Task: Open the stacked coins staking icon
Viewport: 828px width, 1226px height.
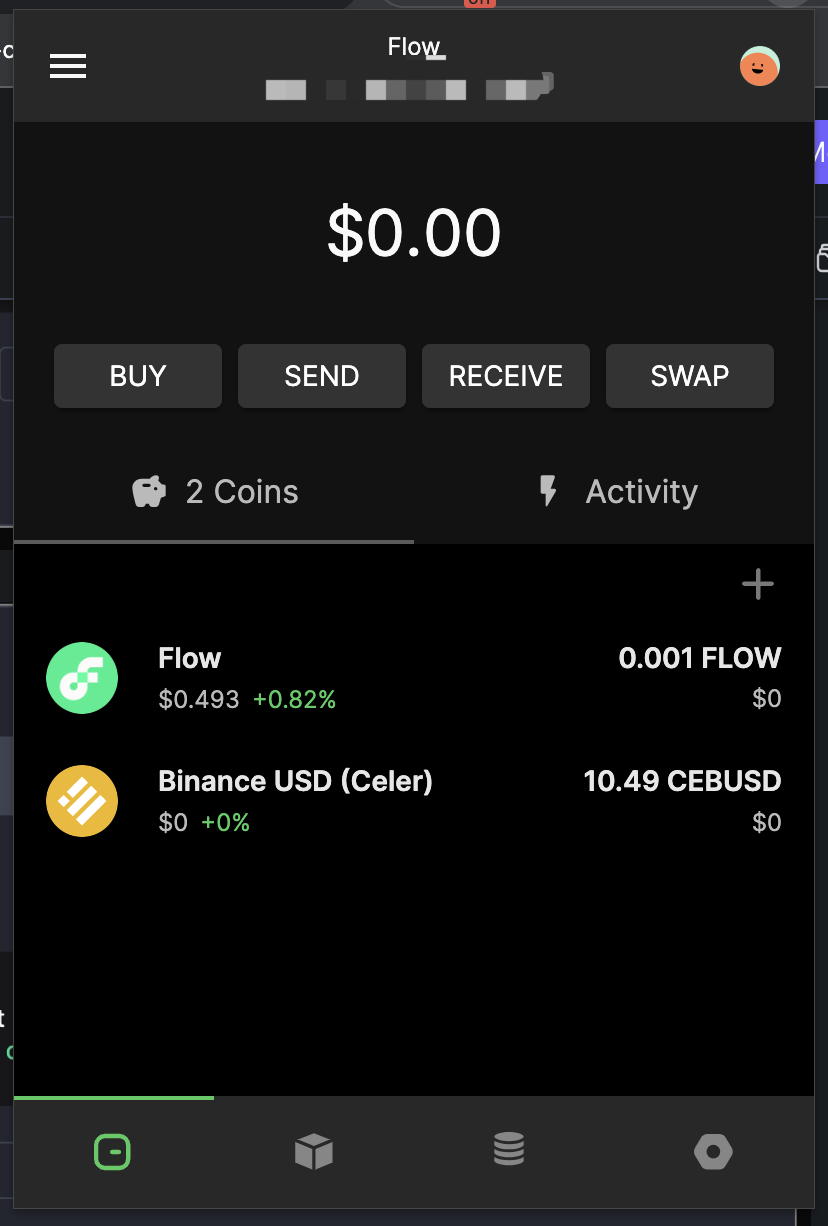Action: [x=509, y=1150]
